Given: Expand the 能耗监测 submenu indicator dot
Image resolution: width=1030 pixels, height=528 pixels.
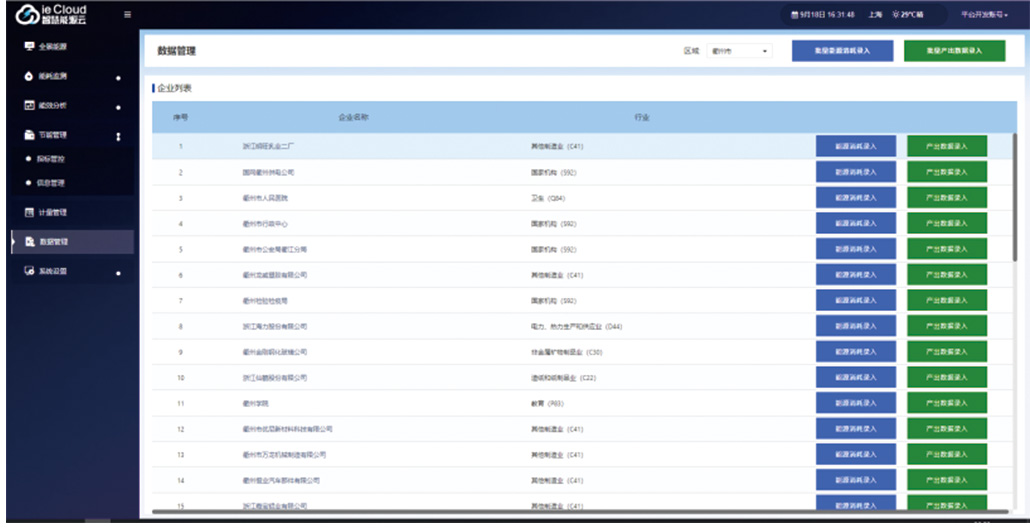Looking at the screenshot, I should point(118,77).
